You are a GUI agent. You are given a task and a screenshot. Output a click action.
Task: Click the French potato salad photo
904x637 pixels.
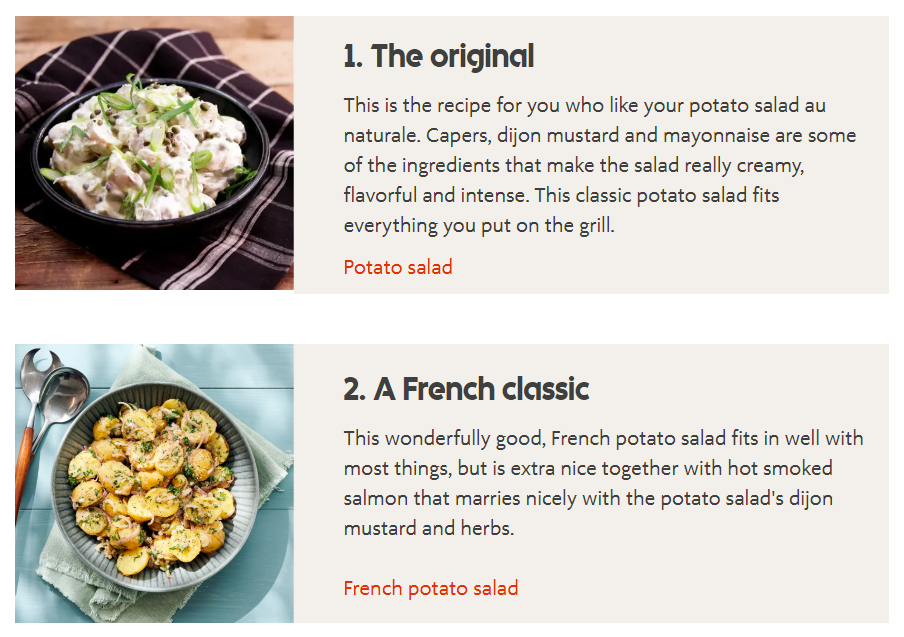[155, 483]
